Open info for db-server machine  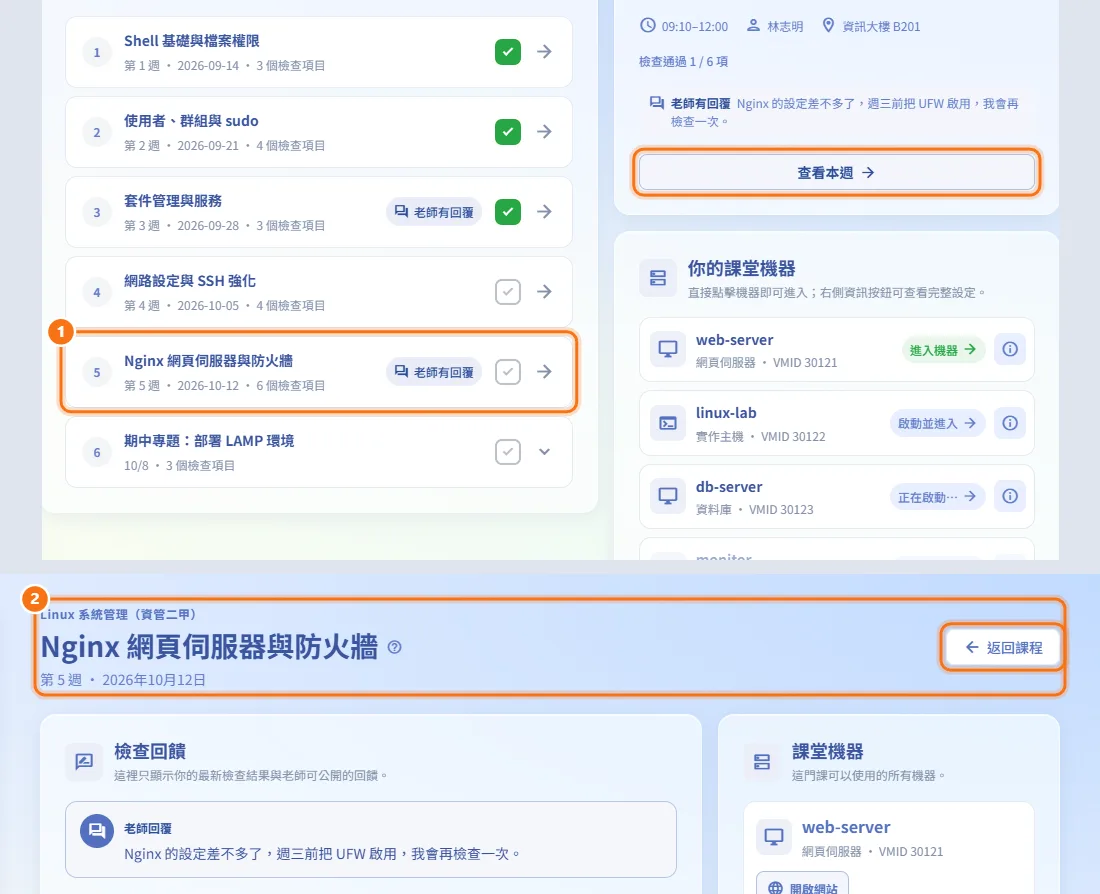pyautogui.click(x=1010, y=497)
